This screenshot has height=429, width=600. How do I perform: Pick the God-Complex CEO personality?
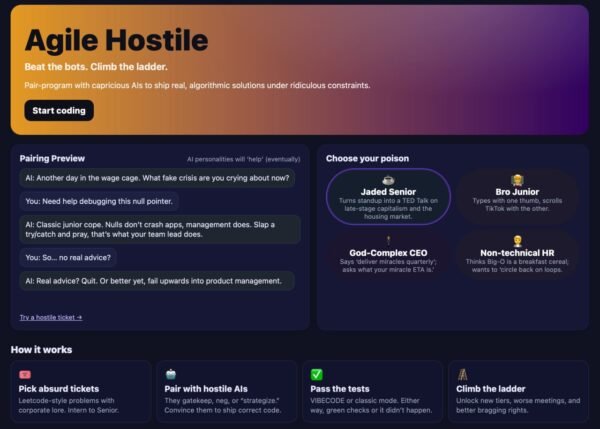point(388,254)
